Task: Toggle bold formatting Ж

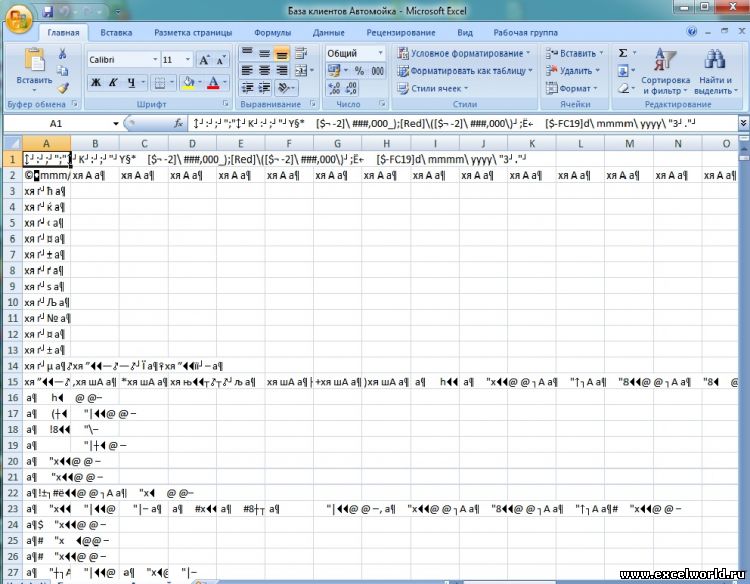Action: pyautogui.click(x=96, y=83)
